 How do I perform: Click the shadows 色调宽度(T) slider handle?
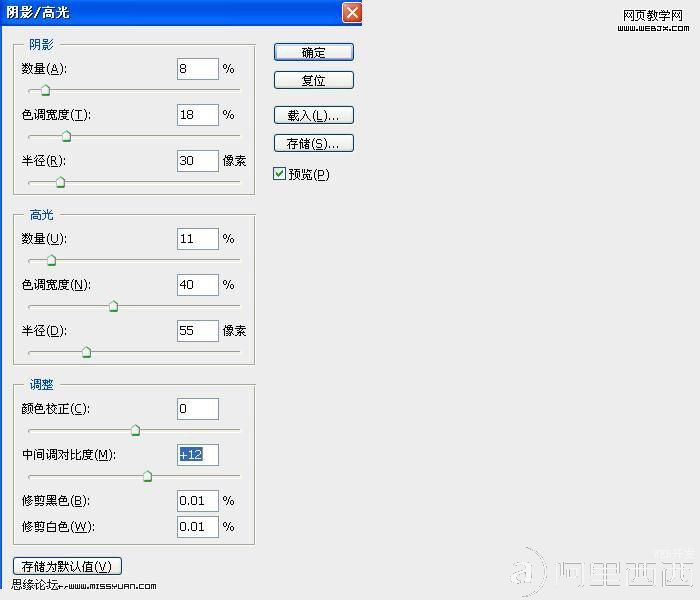point(67,136)
